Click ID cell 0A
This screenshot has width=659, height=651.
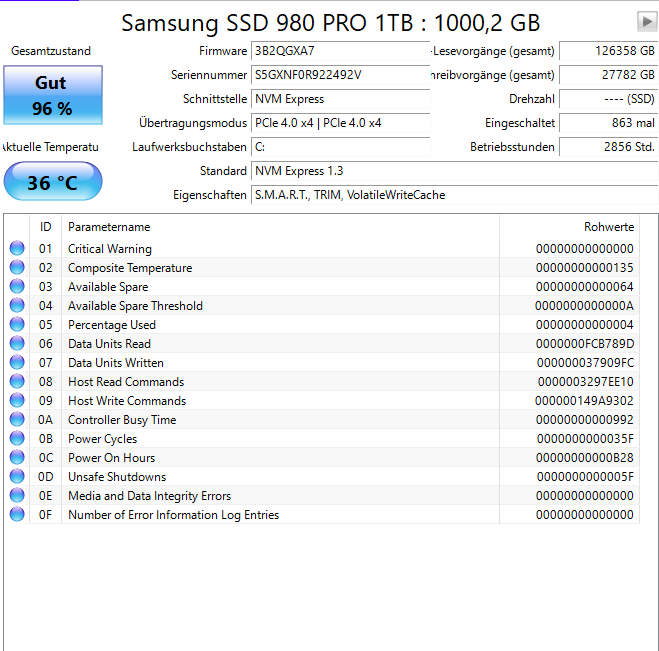(45, 420)
